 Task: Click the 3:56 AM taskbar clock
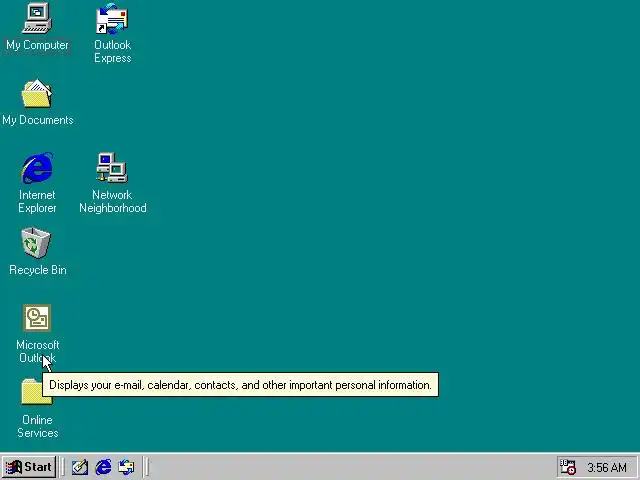(x=607, y=467)
